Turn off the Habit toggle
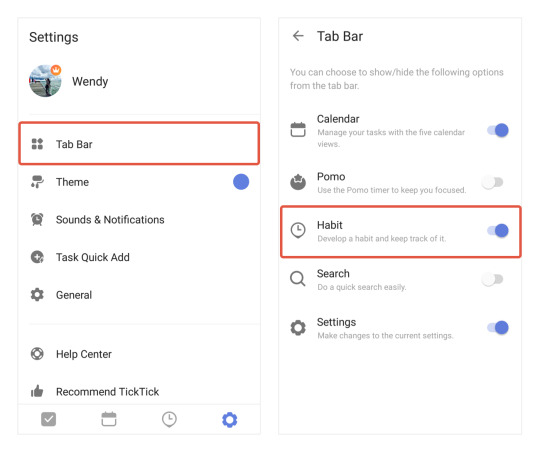The image size is (540, 452). pyautogui.click(x=498, y=230)
